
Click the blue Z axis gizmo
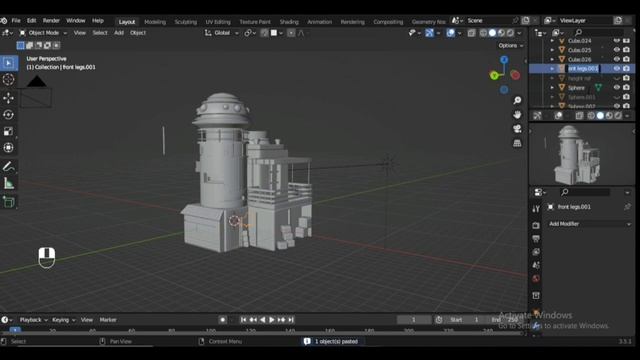tap(504, 60)
